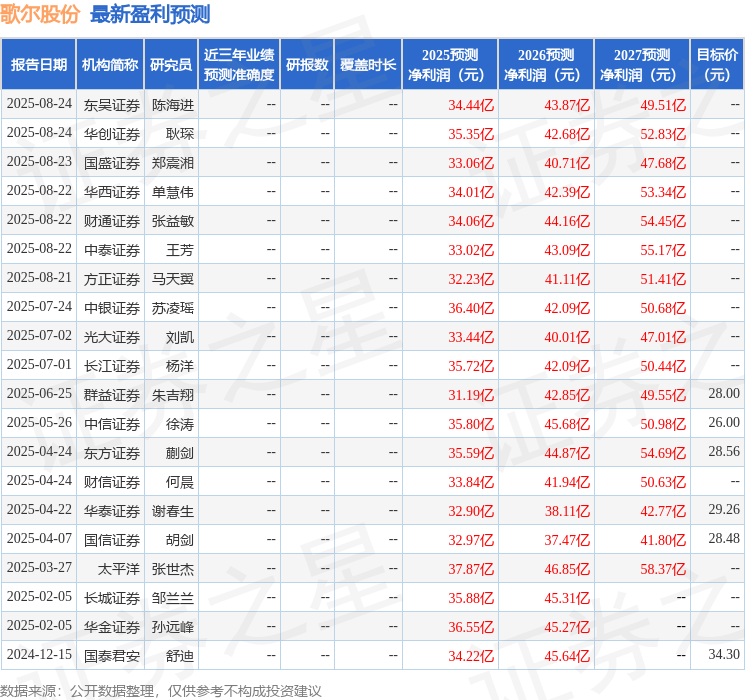
Task: Open the 东吴证券 institution row
Action: (x=111, y=104)
